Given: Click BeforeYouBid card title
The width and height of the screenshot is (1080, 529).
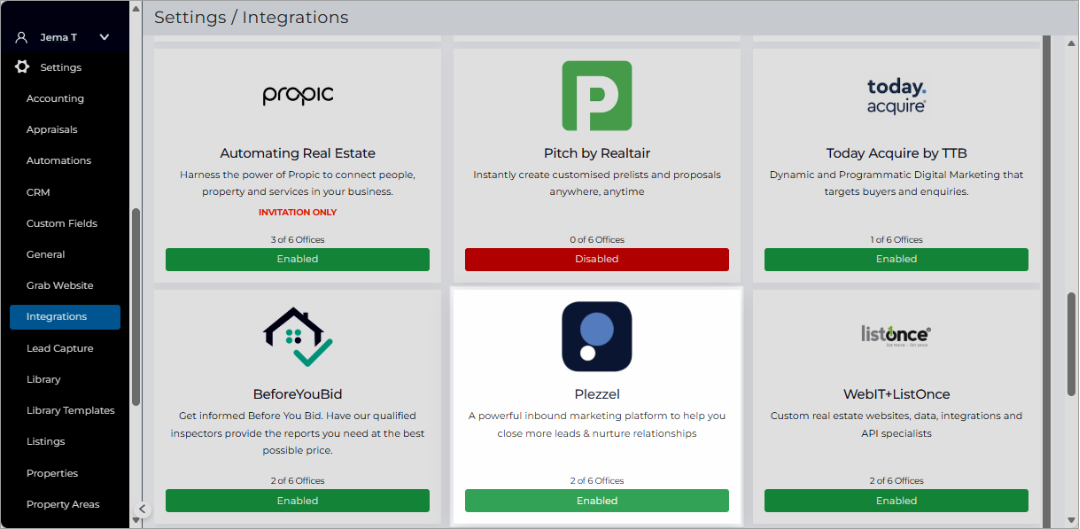Looking at the screenshot, I should pyautogui.click(x=298, y=394).
